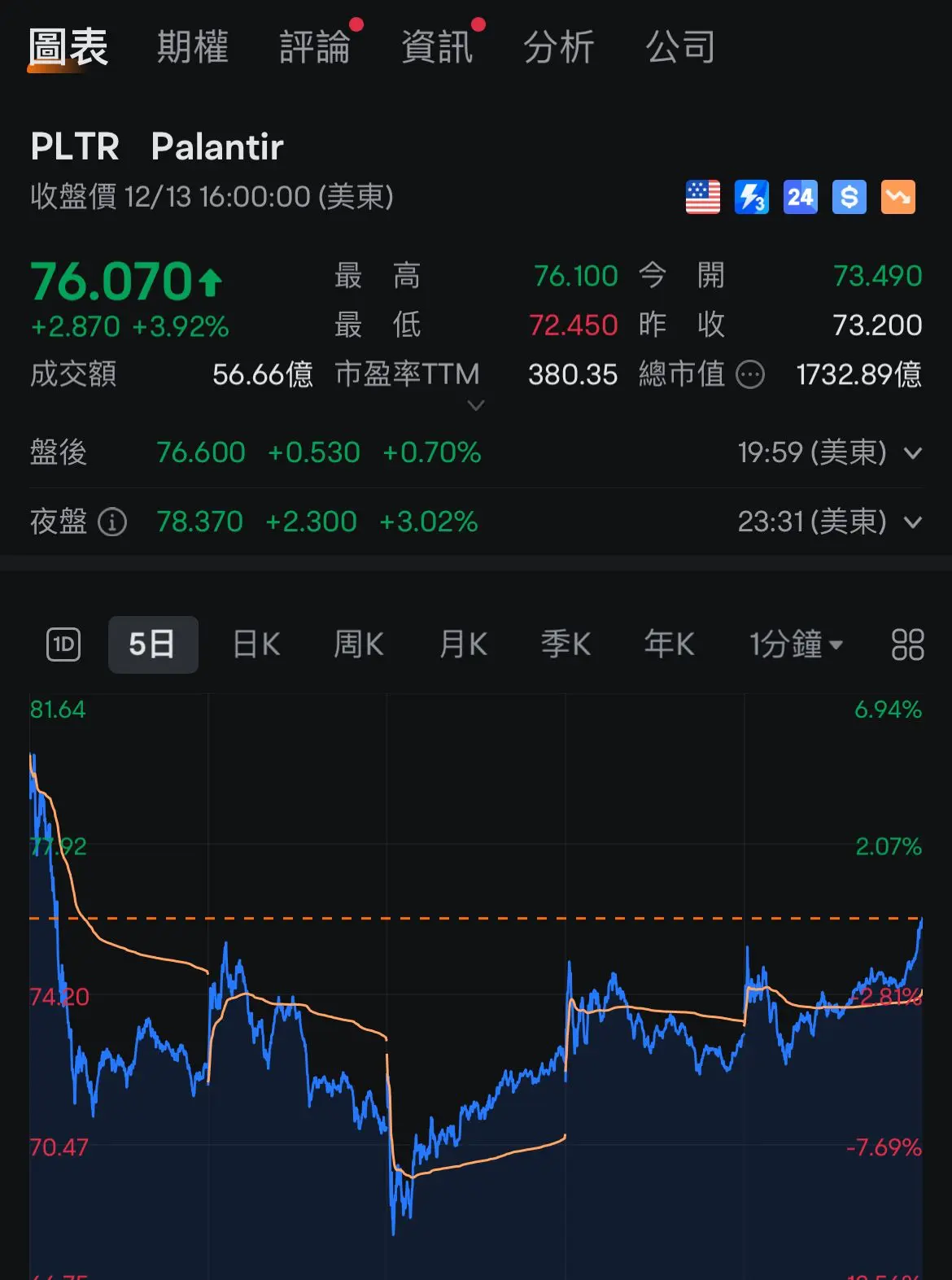This screenshot has width=952, height=1280.
Task: Tap the 19:59 (美東) timestamp
Action: tap(812, 452)
